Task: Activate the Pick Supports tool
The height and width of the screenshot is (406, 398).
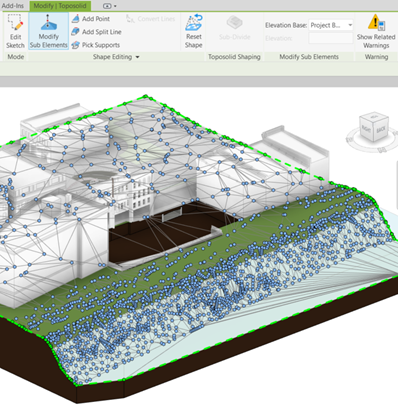Action: pos(95,45)
